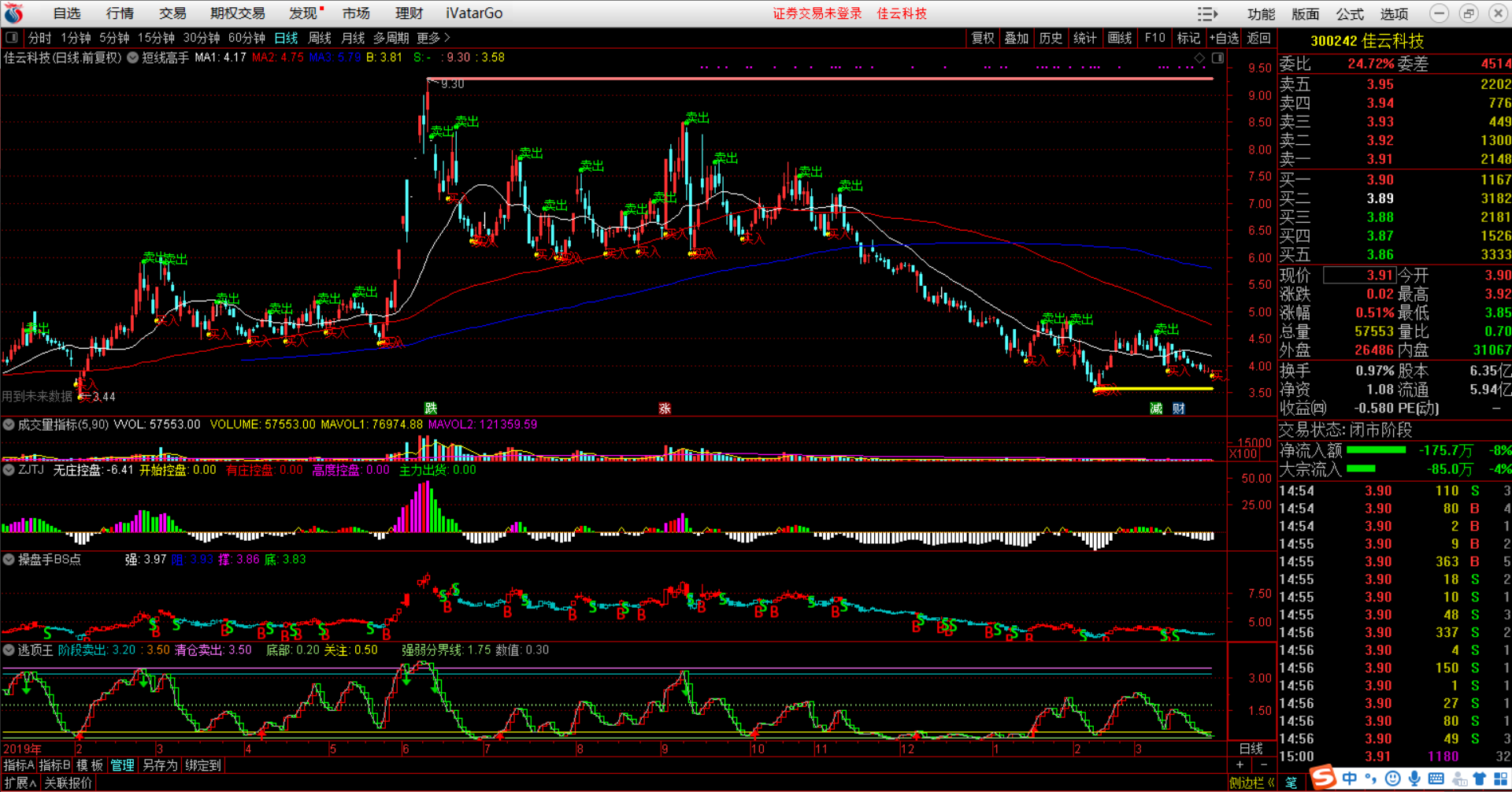Click the 证券交易未登录 login link
The image size is (1512, 792).
click(817, 13)
